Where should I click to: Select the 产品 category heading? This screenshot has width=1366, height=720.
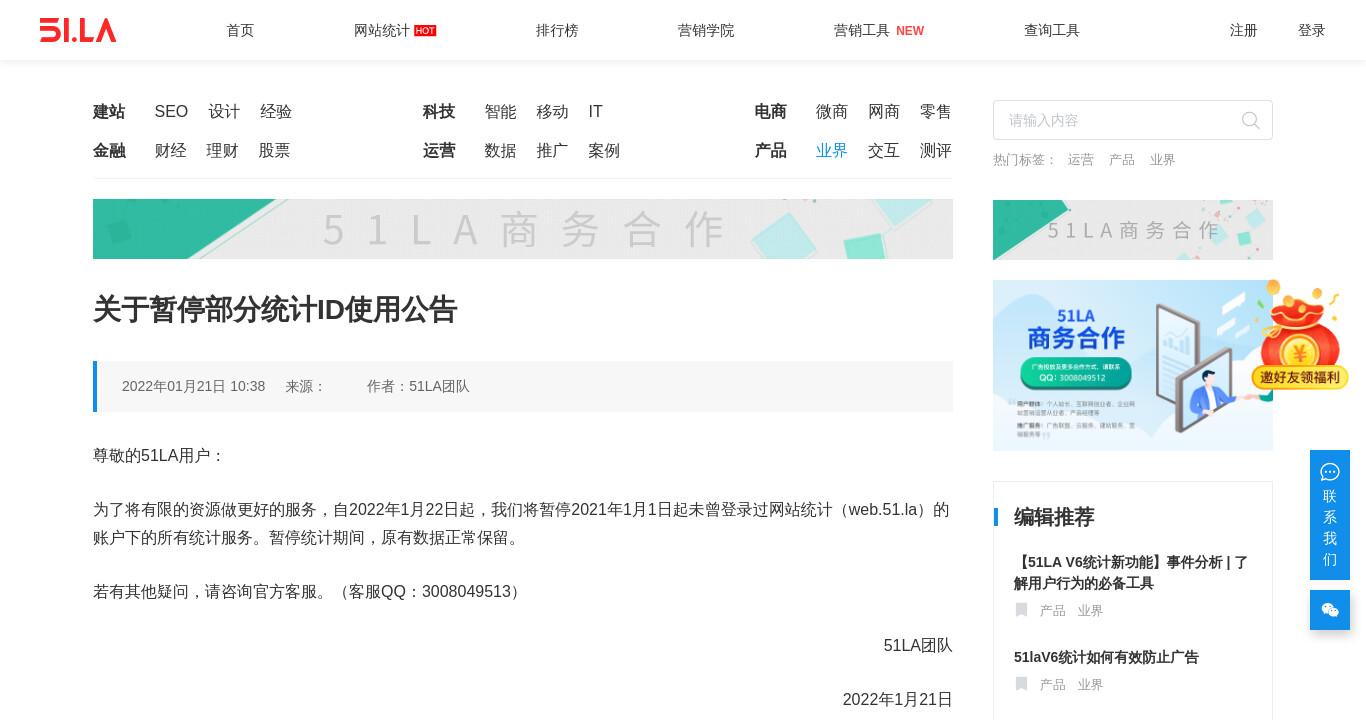(x=771, y=151)
